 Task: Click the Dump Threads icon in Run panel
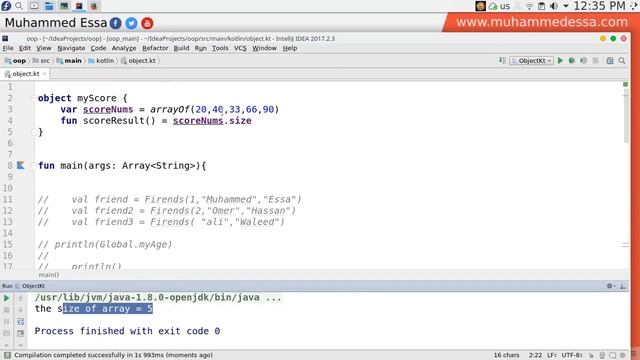(x=7, y=333)
